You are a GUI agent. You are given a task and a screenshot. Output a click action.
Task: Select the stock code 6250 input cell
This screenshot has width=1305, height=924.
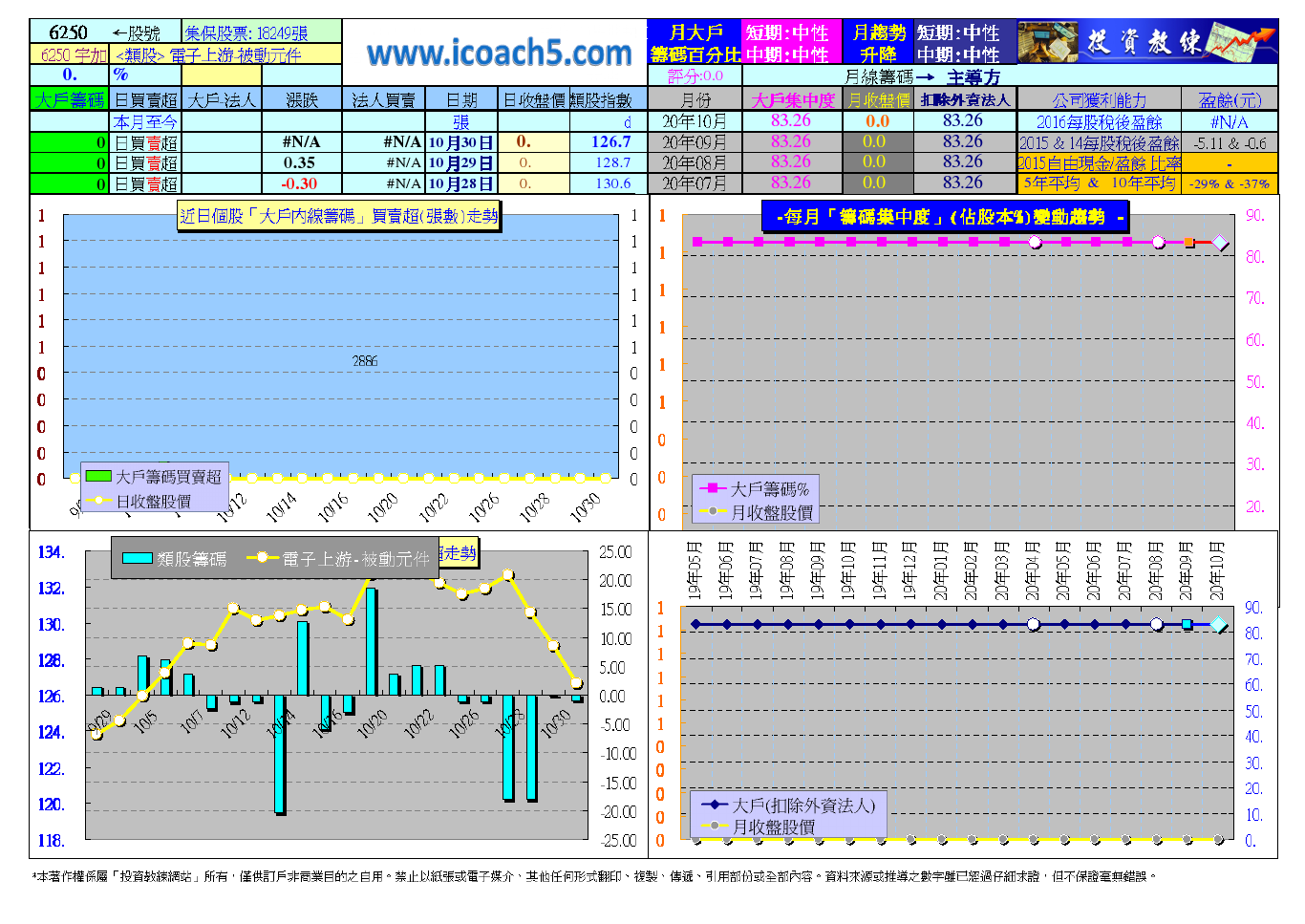pos(69,32)
